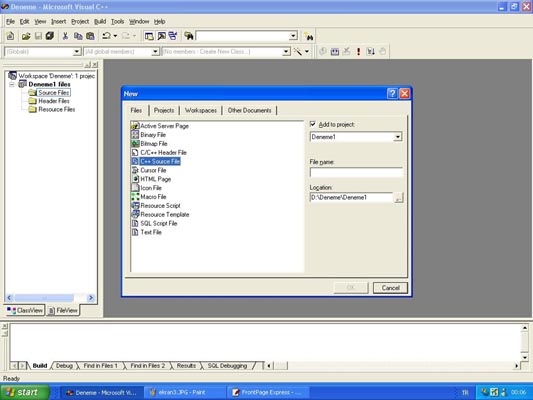Viewport: 533px width, 400px height.
Task: Click the Find in Files icon
Action: [x=189, y=36]
